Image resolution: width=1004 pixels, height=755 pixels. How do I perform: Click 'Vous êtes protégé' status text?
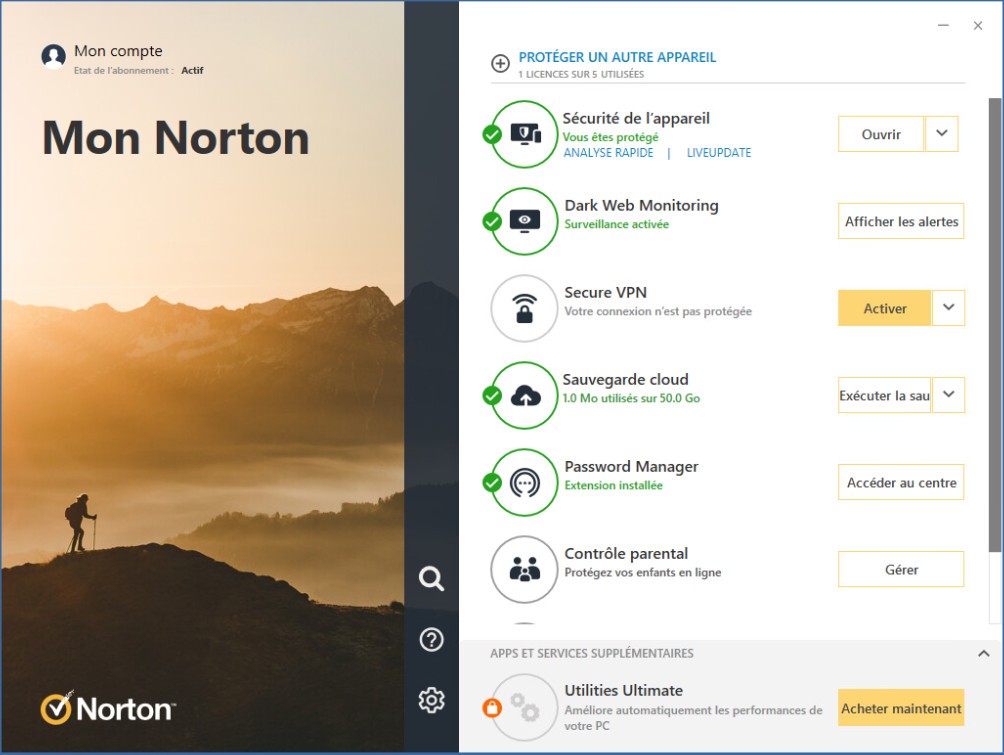(610, 137)
